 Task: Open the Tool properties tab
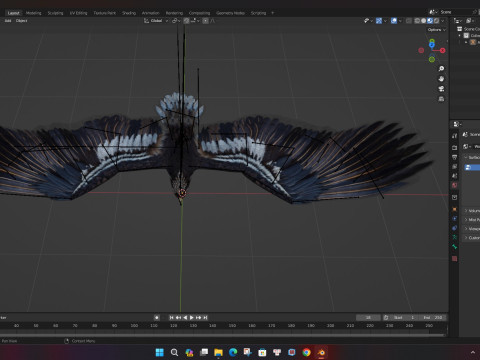(x=455, y=136)
